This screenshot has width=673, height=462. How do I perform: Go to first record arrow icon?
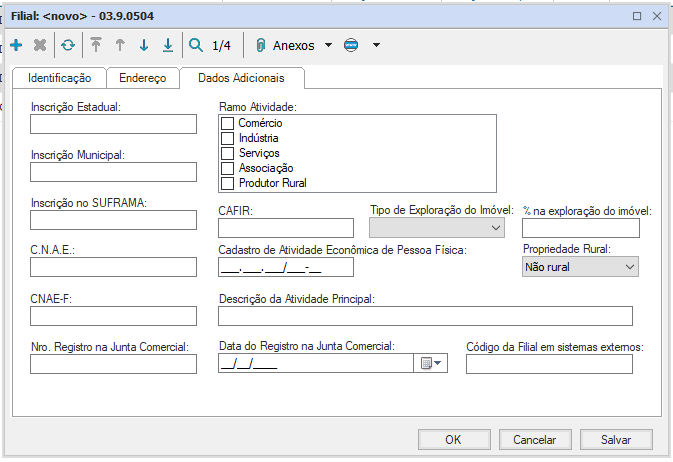[96, 45]
